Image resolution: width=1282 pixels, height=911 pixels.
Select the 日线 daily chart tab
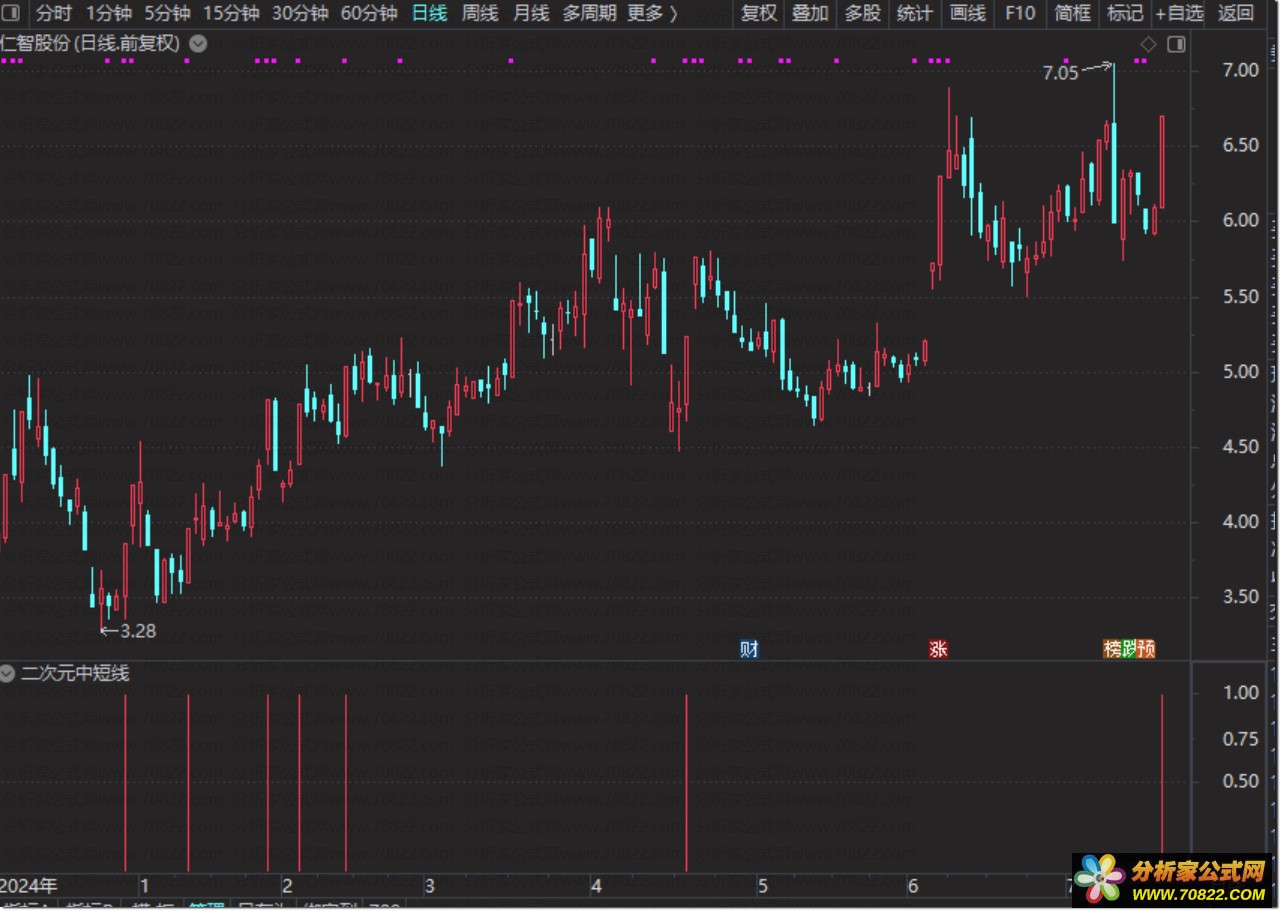(430, 13)
